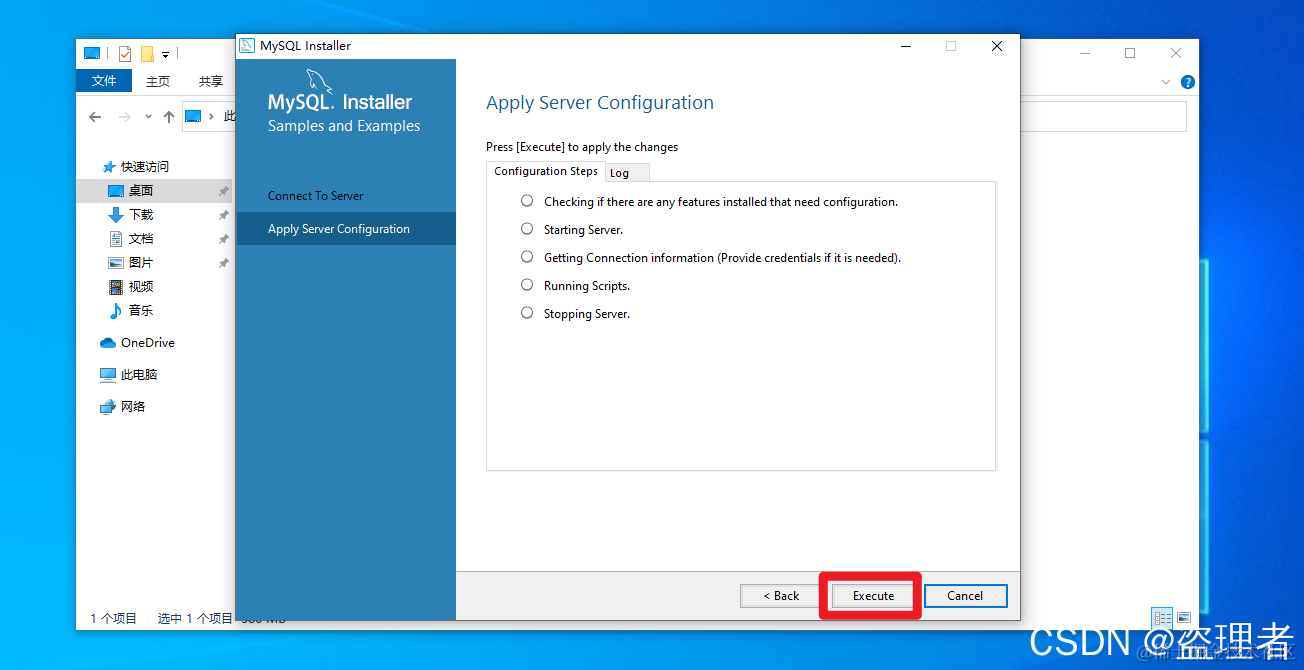
Task: Minimize the File Explorer window
Action: [1084, 53]
